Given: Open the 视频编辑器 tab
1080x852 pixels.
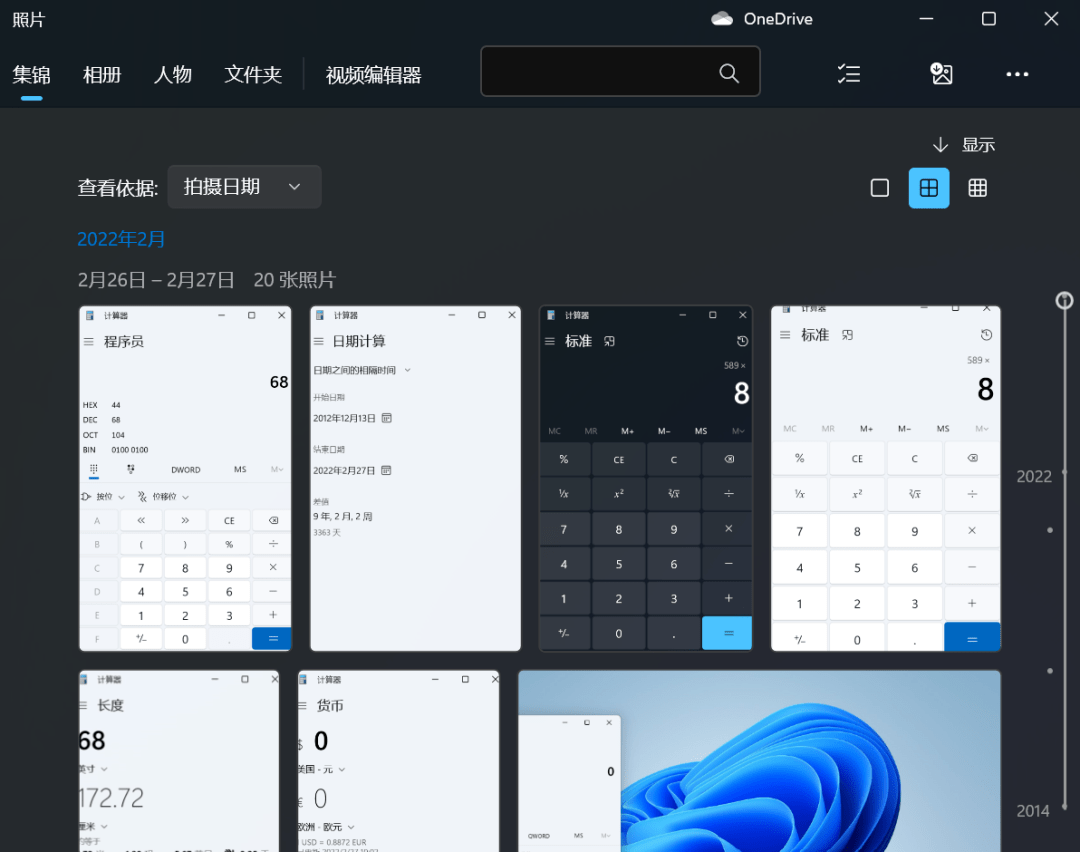Looking at the screenshot, I should click(374, 74).
